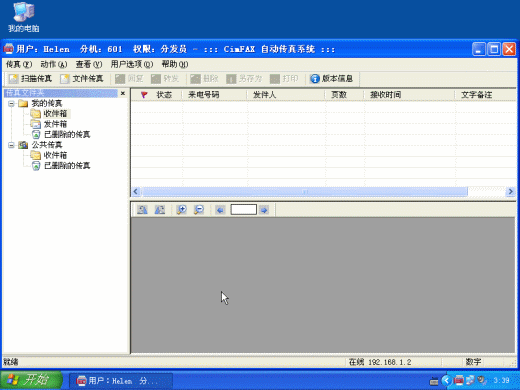
Task: Open the 传真(F) menu
Action: pyautogui.click(x=19, y=64)
